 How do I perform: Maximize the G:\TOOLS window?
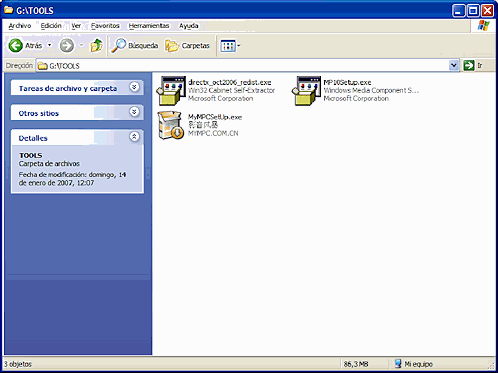[473, 11]
